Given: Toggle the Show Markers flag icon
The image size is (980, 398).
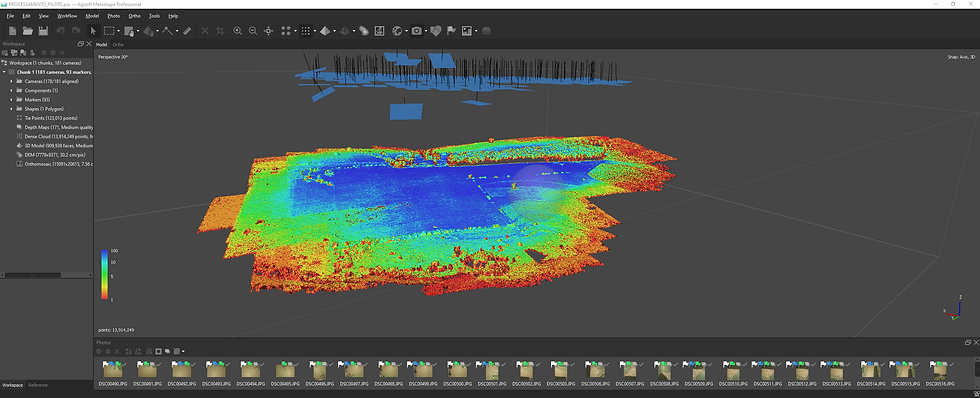Looking at the screenshot, I should pos(451,31).
